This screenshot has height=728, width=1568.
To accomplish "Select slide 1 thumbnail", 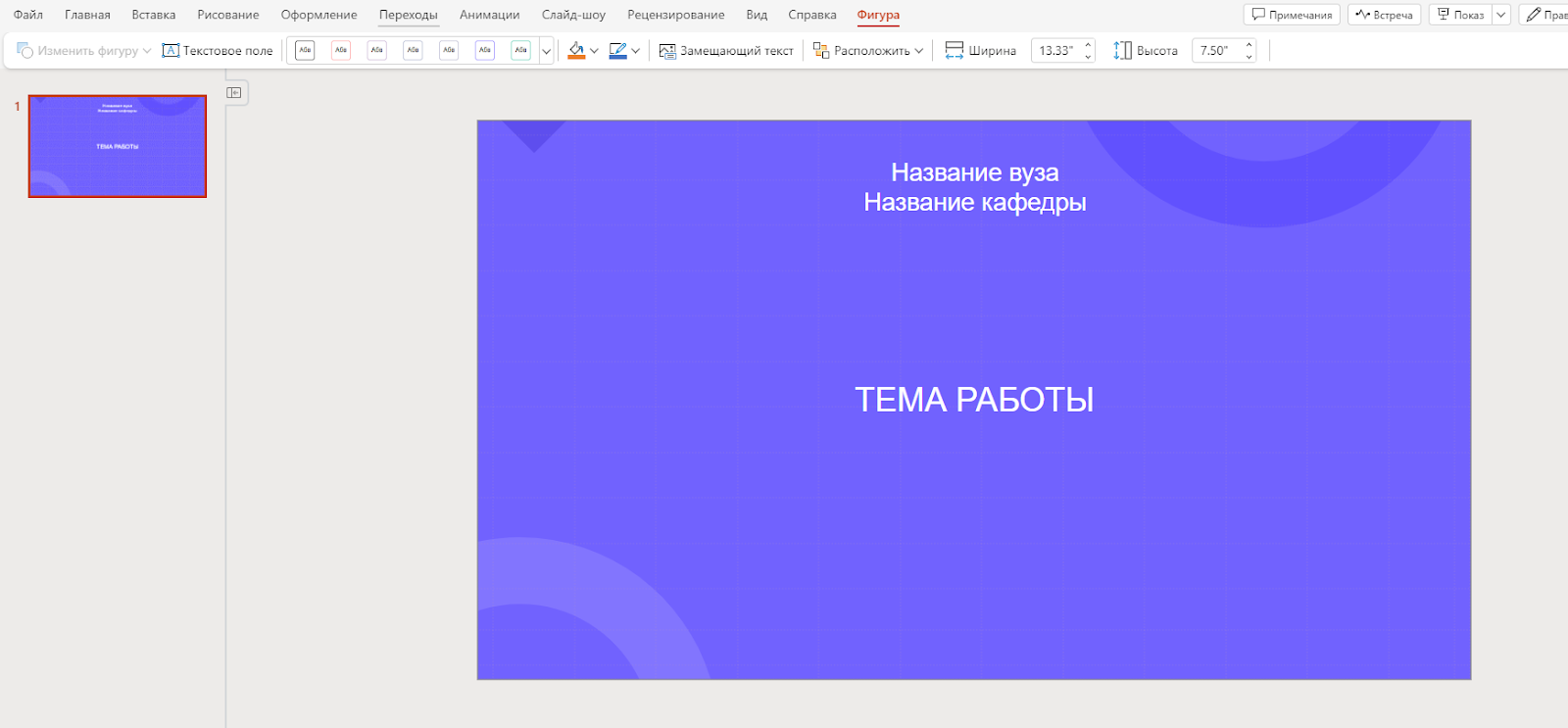I will tap(118, 146).
